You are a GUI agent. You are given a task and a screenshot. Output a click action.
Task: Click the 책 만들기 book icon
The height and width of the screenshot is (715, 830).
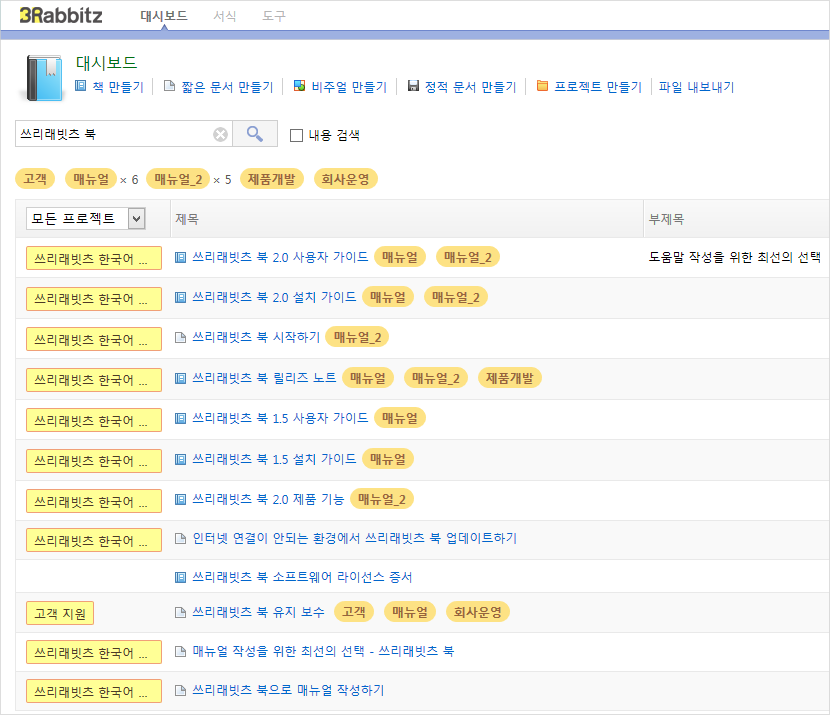[80, 86]
